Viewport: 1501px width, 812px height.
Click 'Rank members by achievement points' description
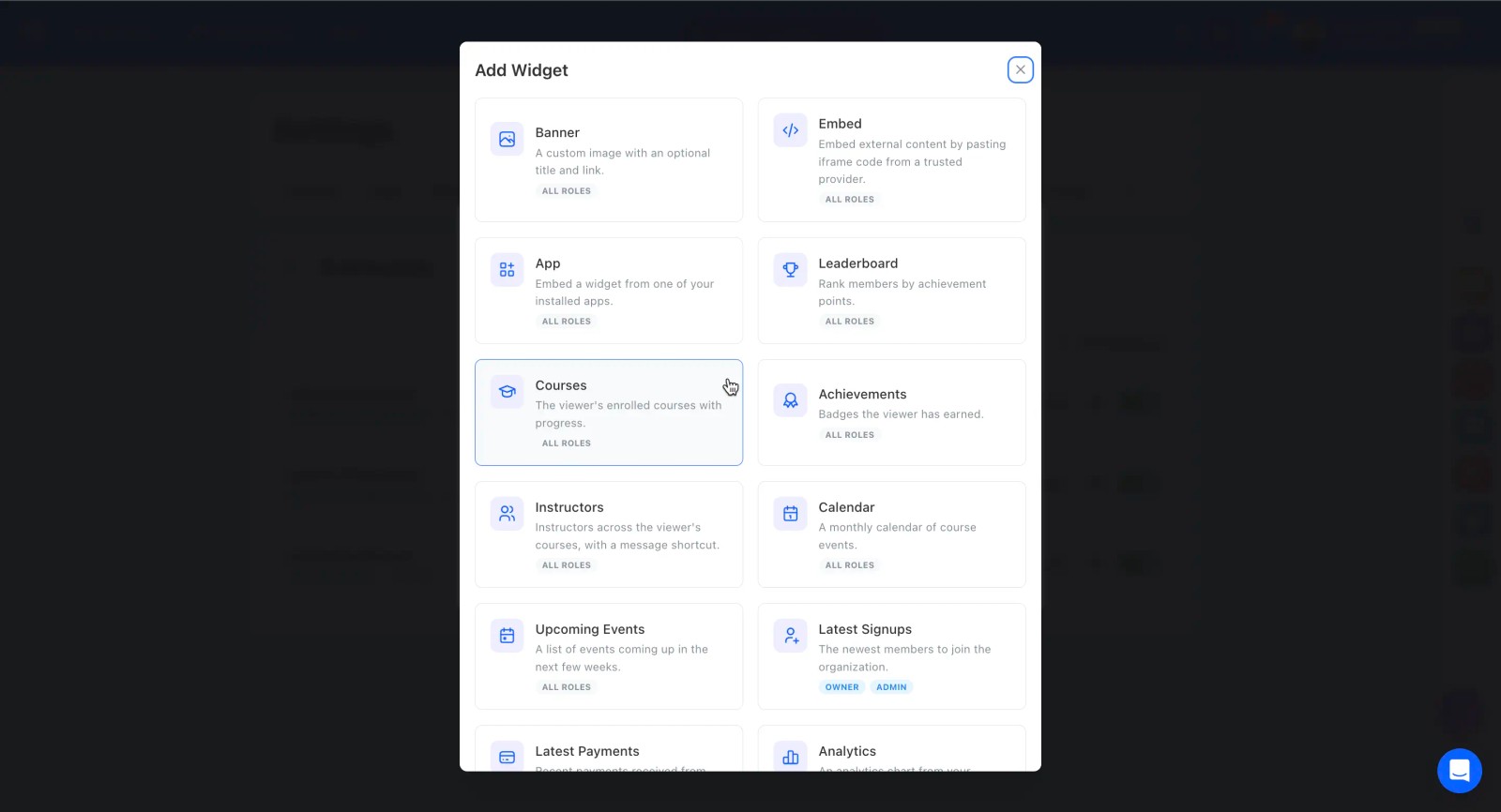[902, 293]
